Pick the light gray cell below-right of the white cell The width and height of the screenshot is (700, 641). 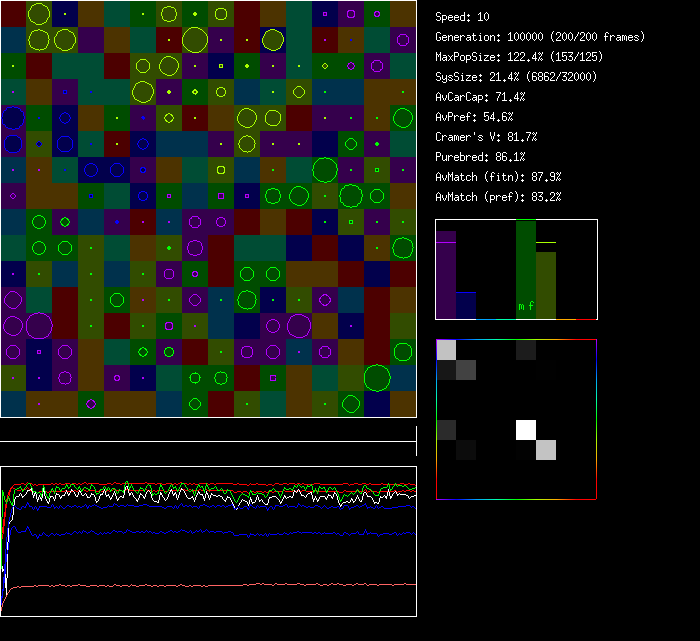[x=546, y=450]
